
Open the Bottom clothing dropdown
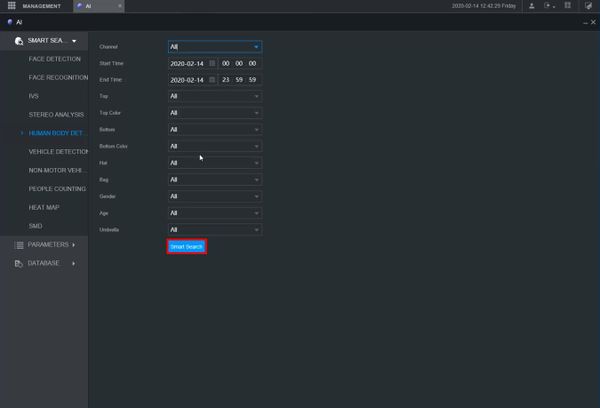pos(215,129)
